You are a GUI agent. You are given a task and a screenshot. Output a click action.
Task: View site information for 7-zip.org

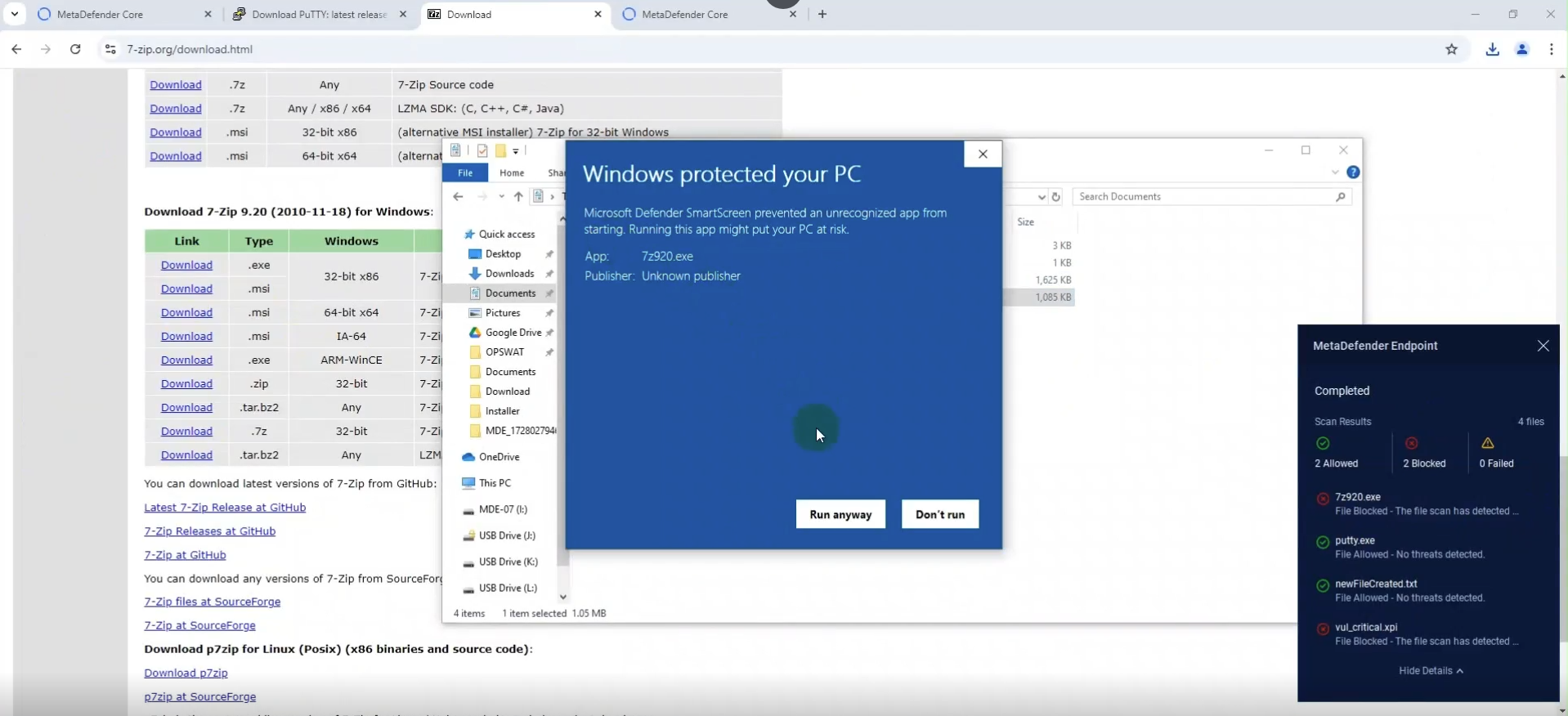click(110, 49)
